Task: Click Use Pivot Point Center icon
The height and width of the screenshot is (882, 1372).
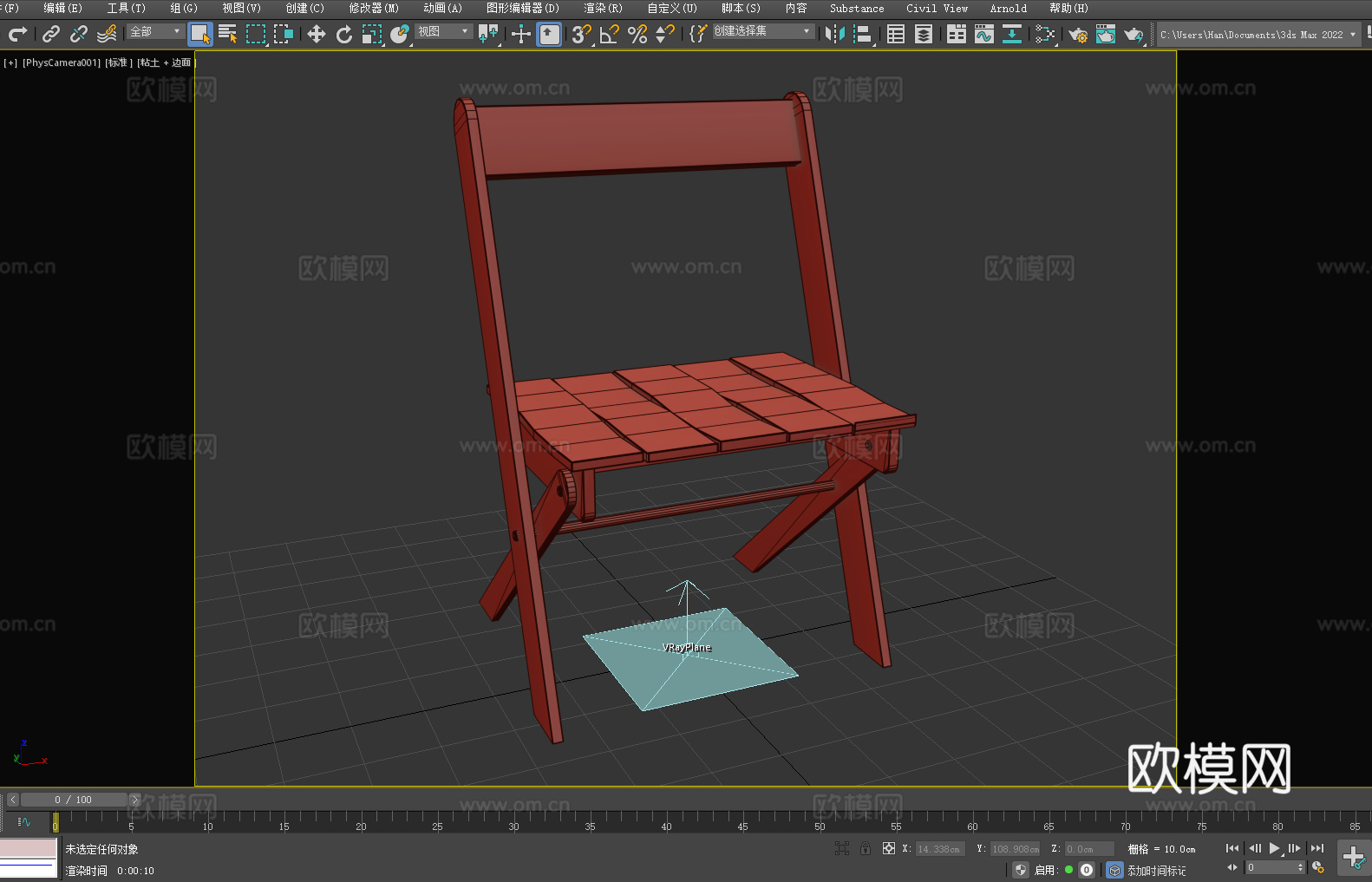Action: coord(488,34)
